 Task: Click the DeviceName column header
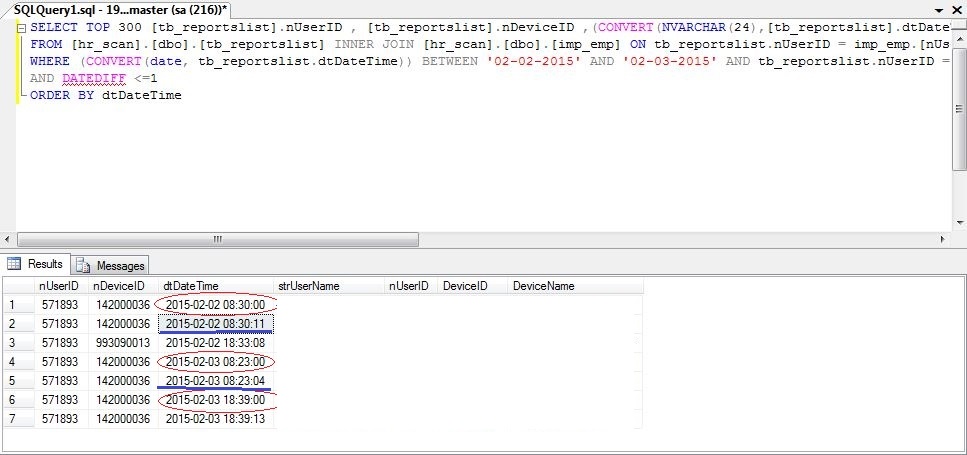pos(576,286)
